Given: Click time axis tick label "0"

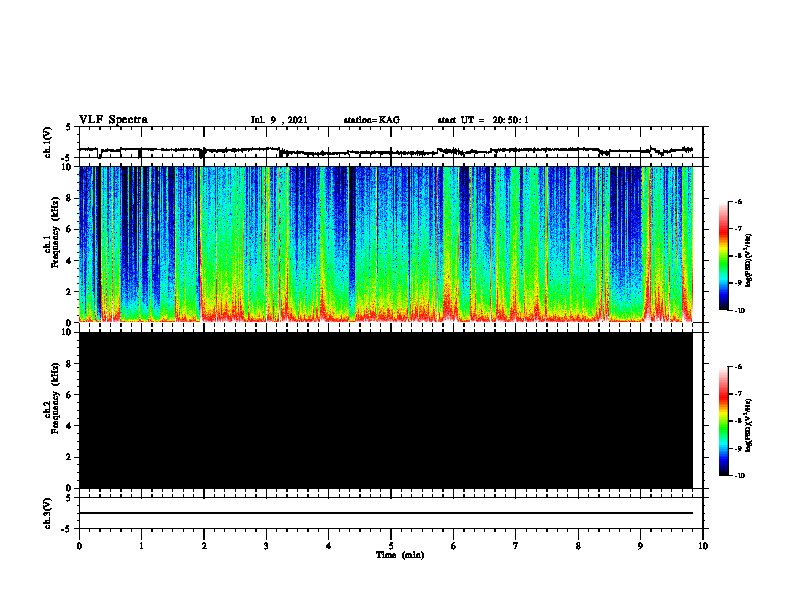Looking at the screenshot, I should [79, 546].
